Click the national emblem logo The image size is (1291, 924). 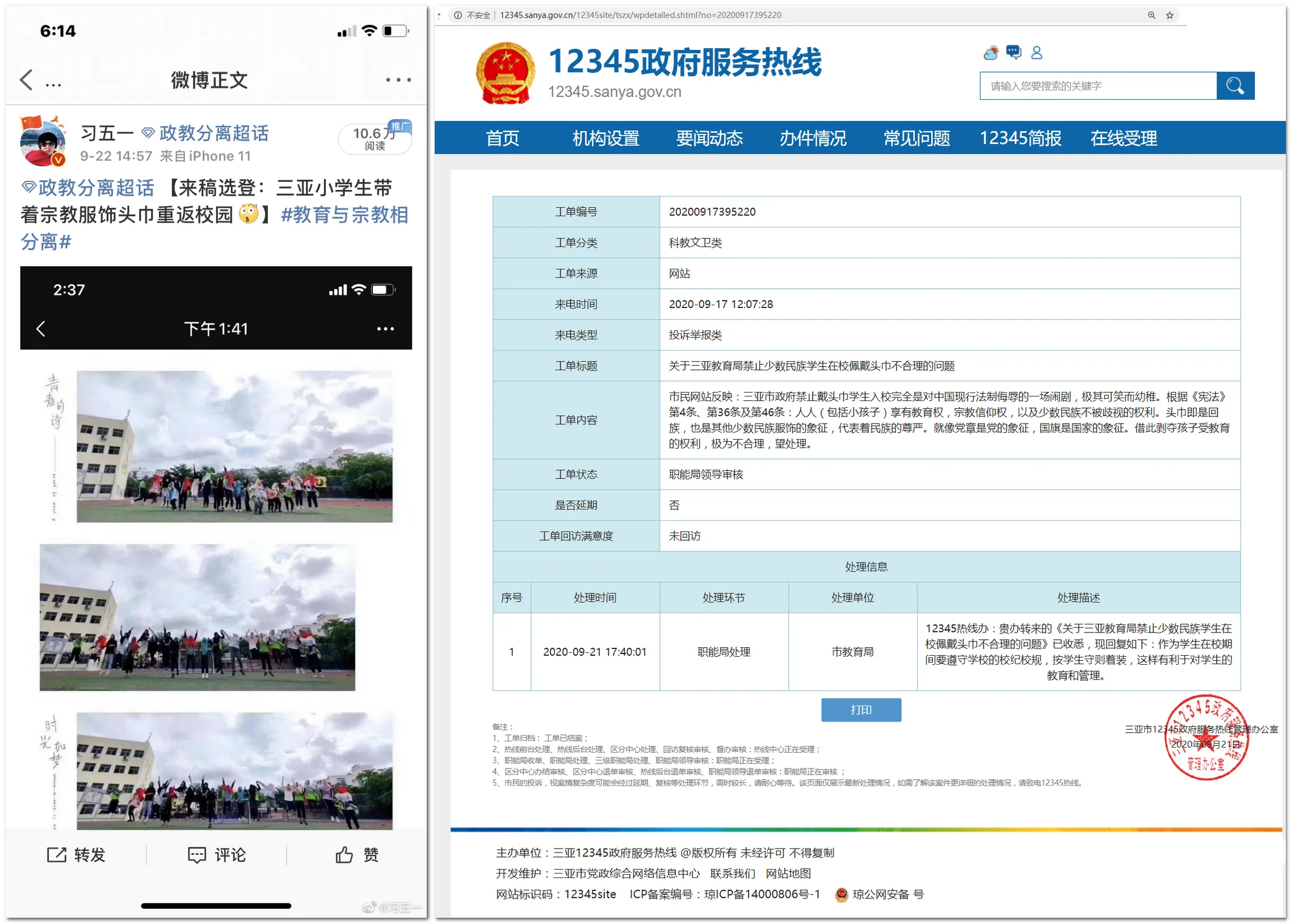(506, 74)
